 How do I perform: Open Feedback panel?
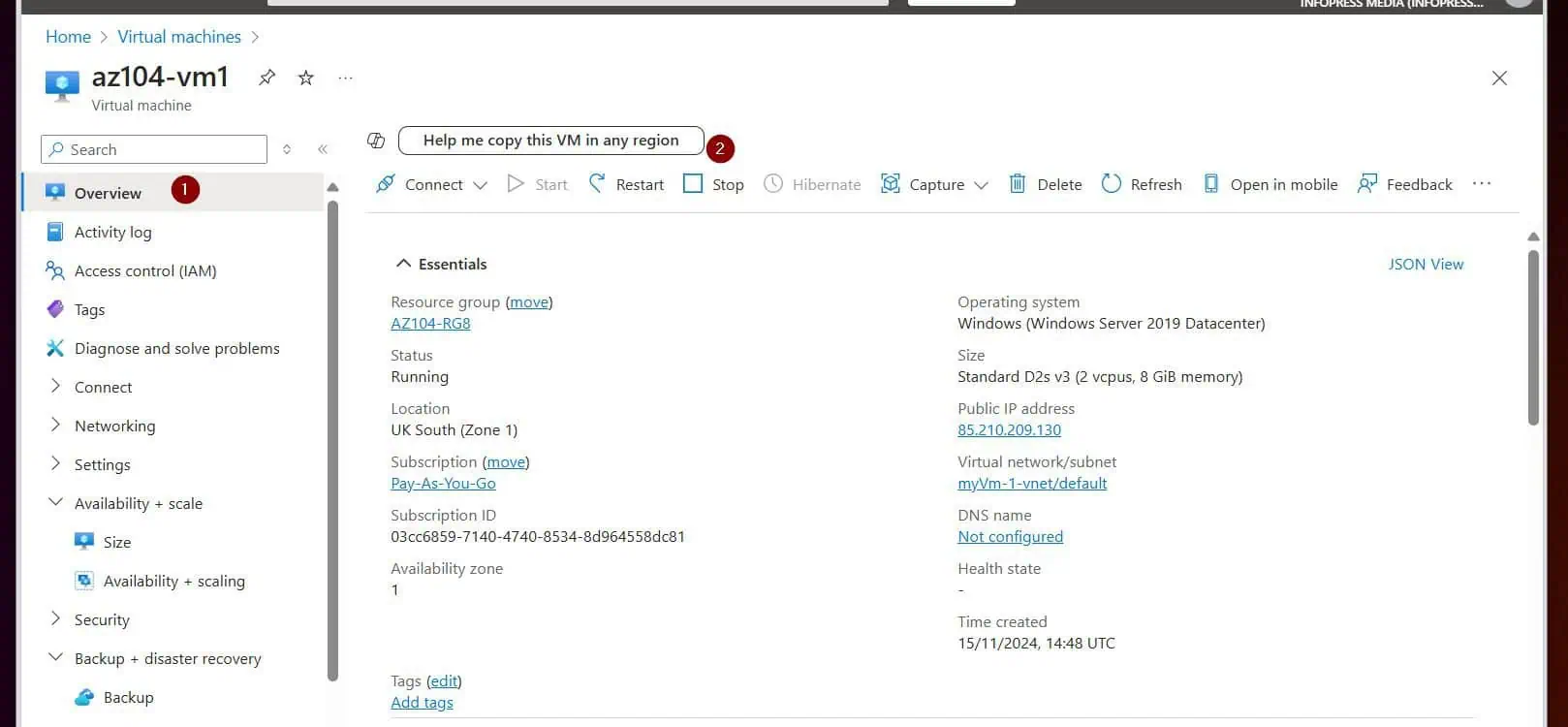pos(1405,184)
